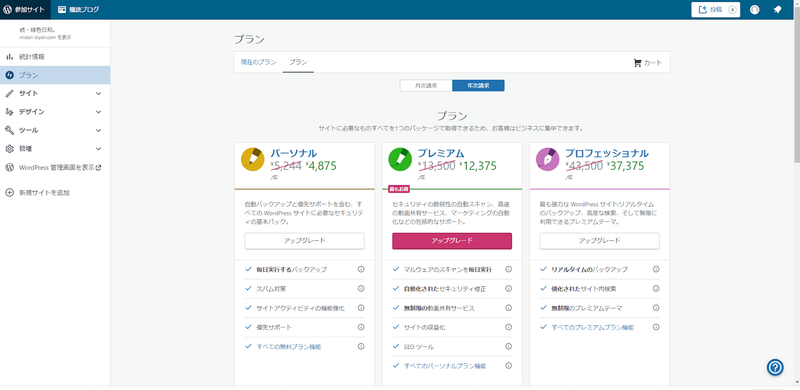Show info for サイトアクティビティの機能強化
The width and height of the screenshot is (800, 390).
point(361,308)
